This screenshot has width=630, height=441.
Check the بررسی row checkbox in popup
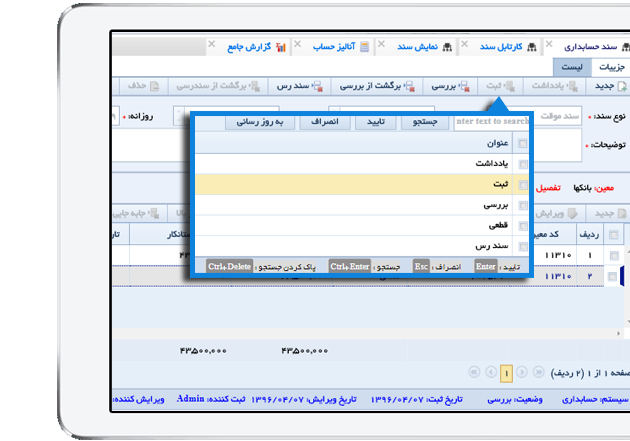point(523,206)
